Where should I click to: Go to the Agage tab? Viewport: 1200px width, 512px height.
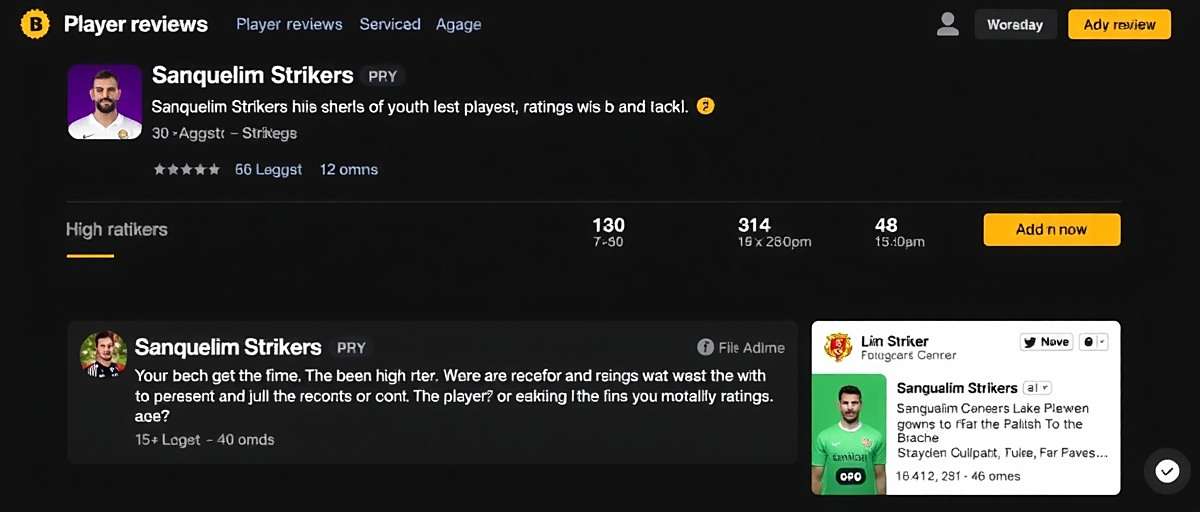click(x=459, y=24)
